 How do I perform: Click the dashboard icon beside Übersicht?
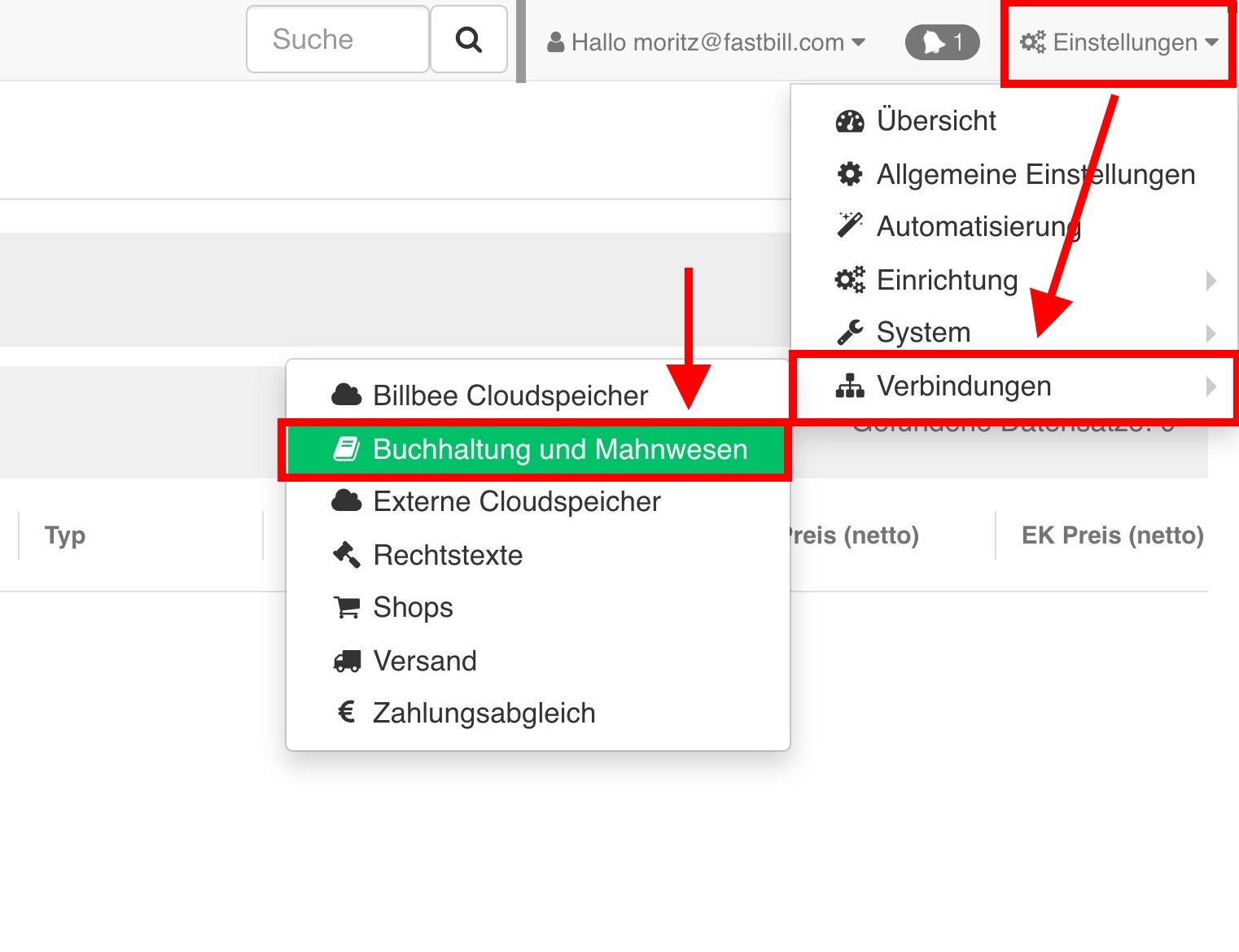[x=849, y=121]
